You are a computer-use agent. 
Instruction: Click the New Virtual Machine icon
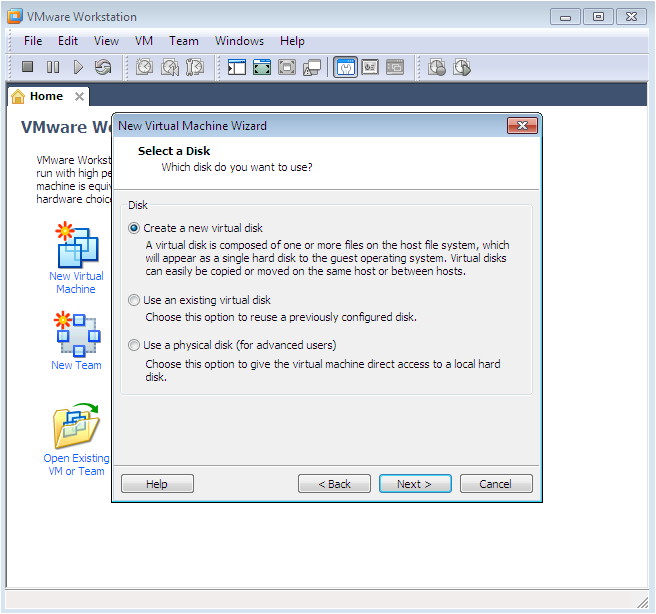(76, 245)
